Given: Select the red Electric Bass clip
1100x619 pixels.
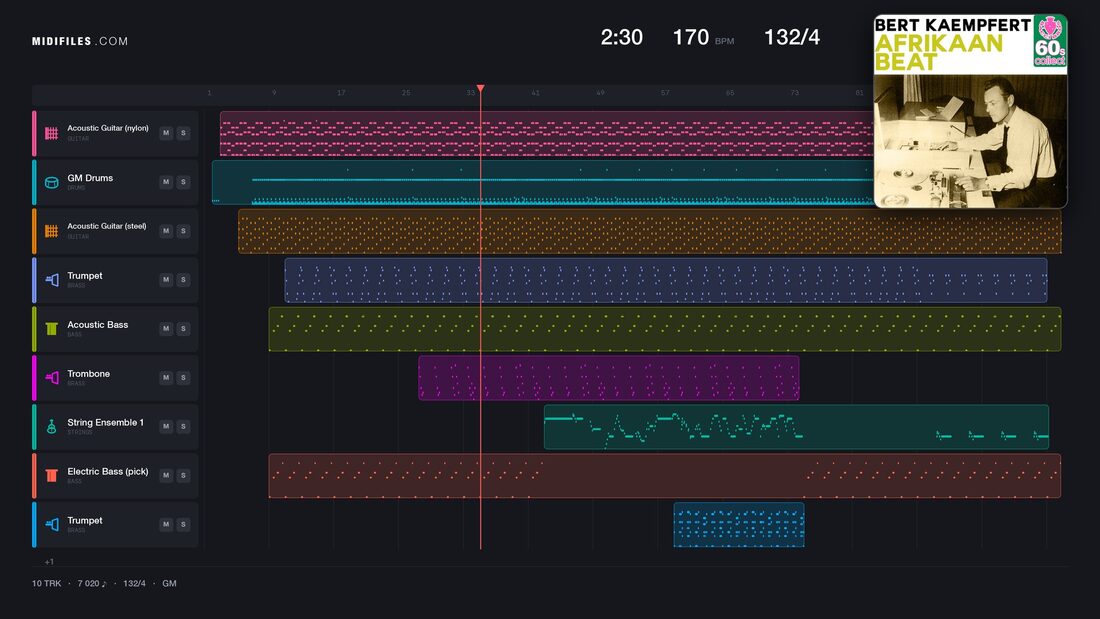Looking at the screenshot, I should (665, 476).
